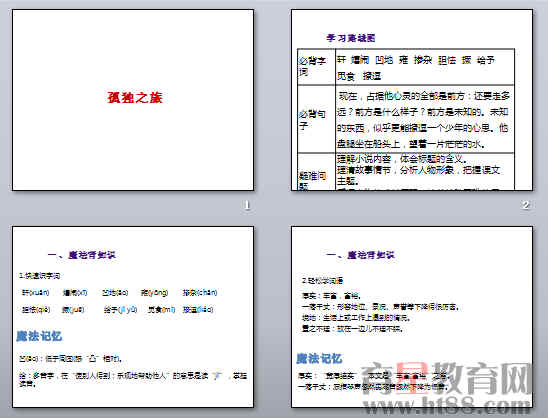Click the 必背字词 table cell
Viewport: 548px width, 418px height.
coord(316,67)
